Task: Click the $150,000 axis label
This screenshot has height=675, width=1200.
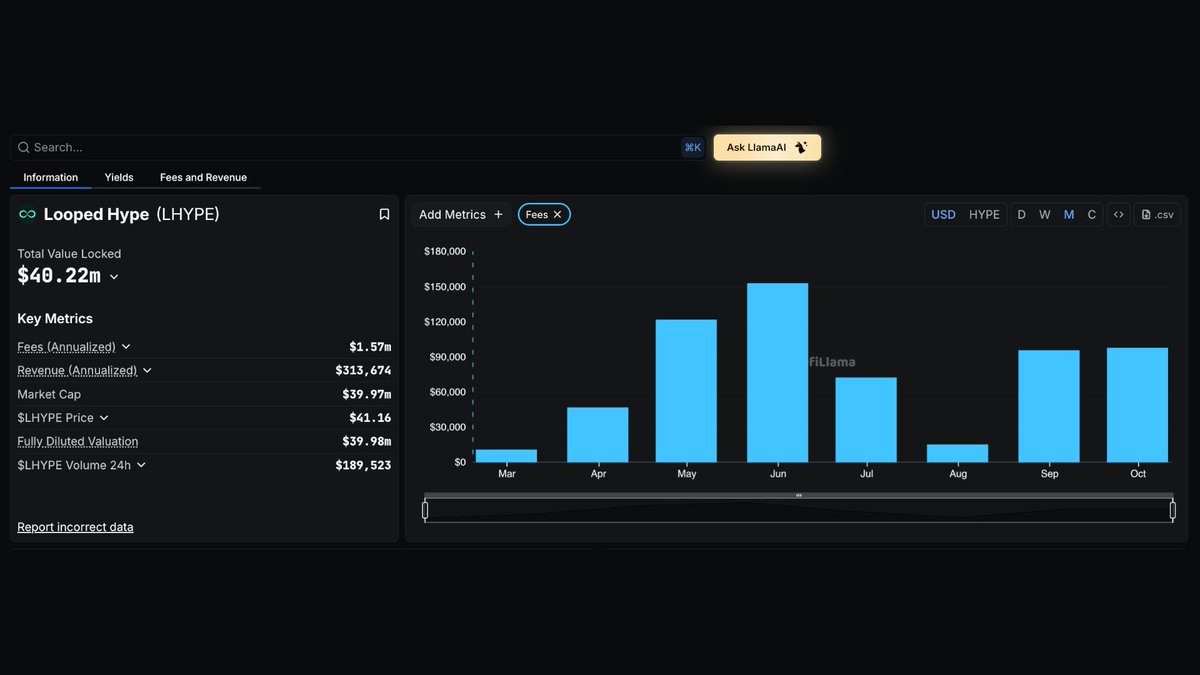Action: pos(445,287)
